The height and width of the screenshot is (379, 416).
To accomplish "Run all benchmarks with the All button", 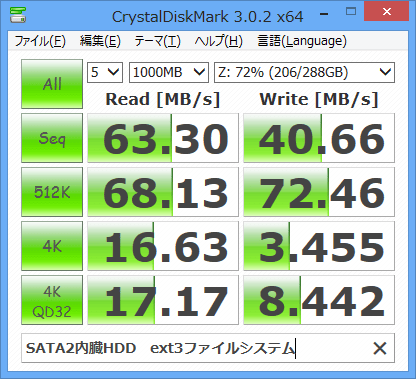I will pos(52,84).
